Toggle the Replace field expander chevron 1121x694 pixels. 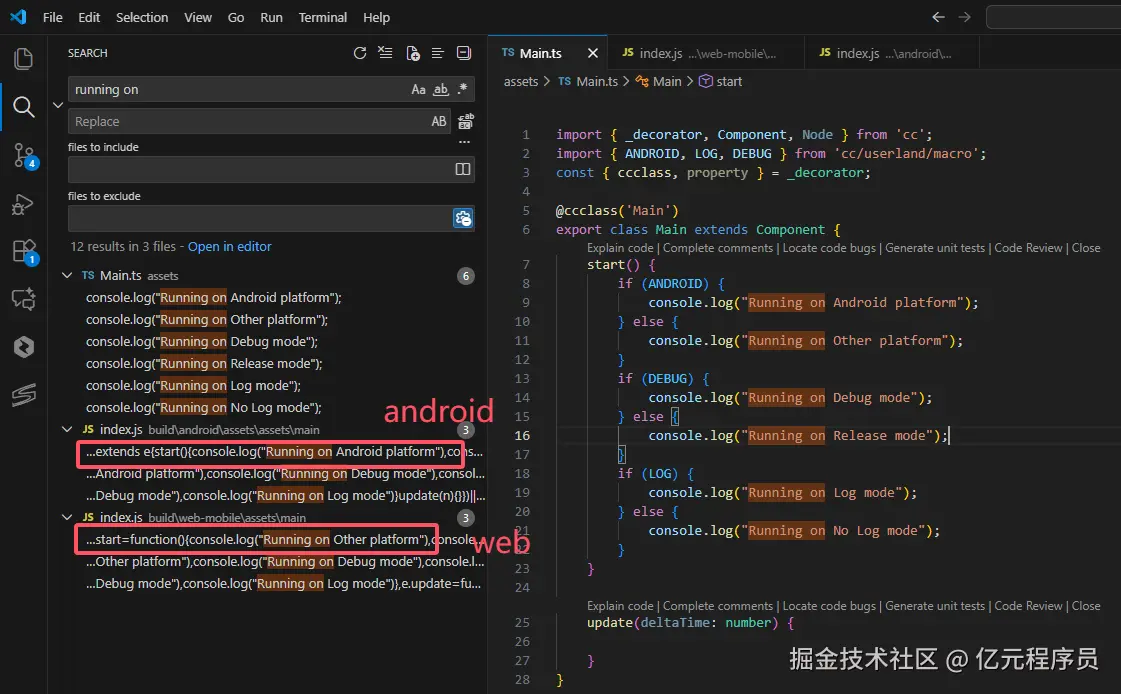click(57, 105)
